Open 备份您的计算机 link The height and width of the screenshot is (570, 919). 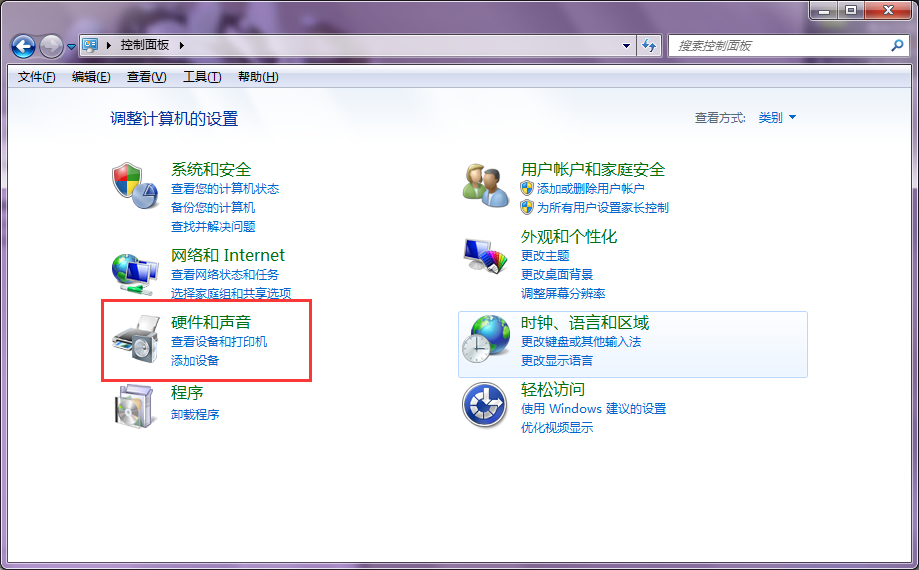tap(213, 207)
